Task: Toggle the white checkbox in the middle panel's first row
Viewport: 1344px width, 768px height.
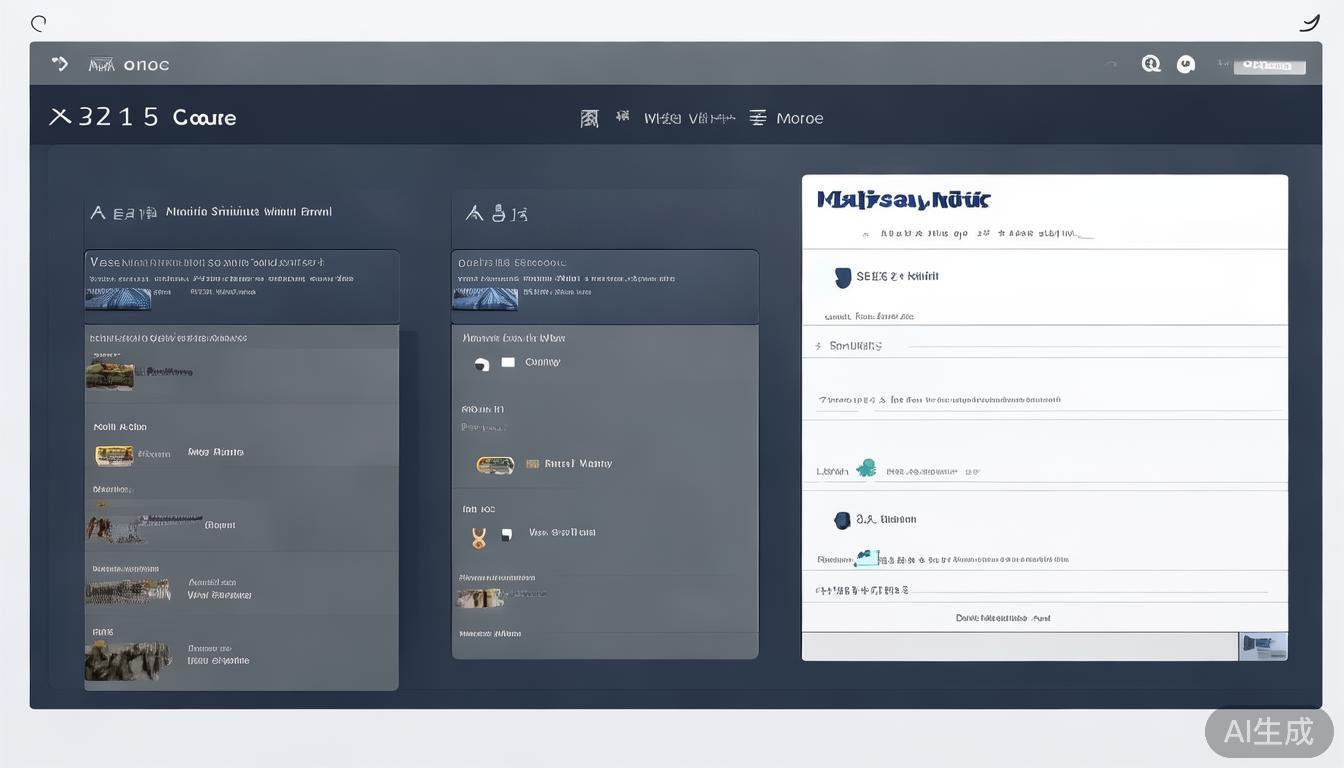Action: click(508, 362)
